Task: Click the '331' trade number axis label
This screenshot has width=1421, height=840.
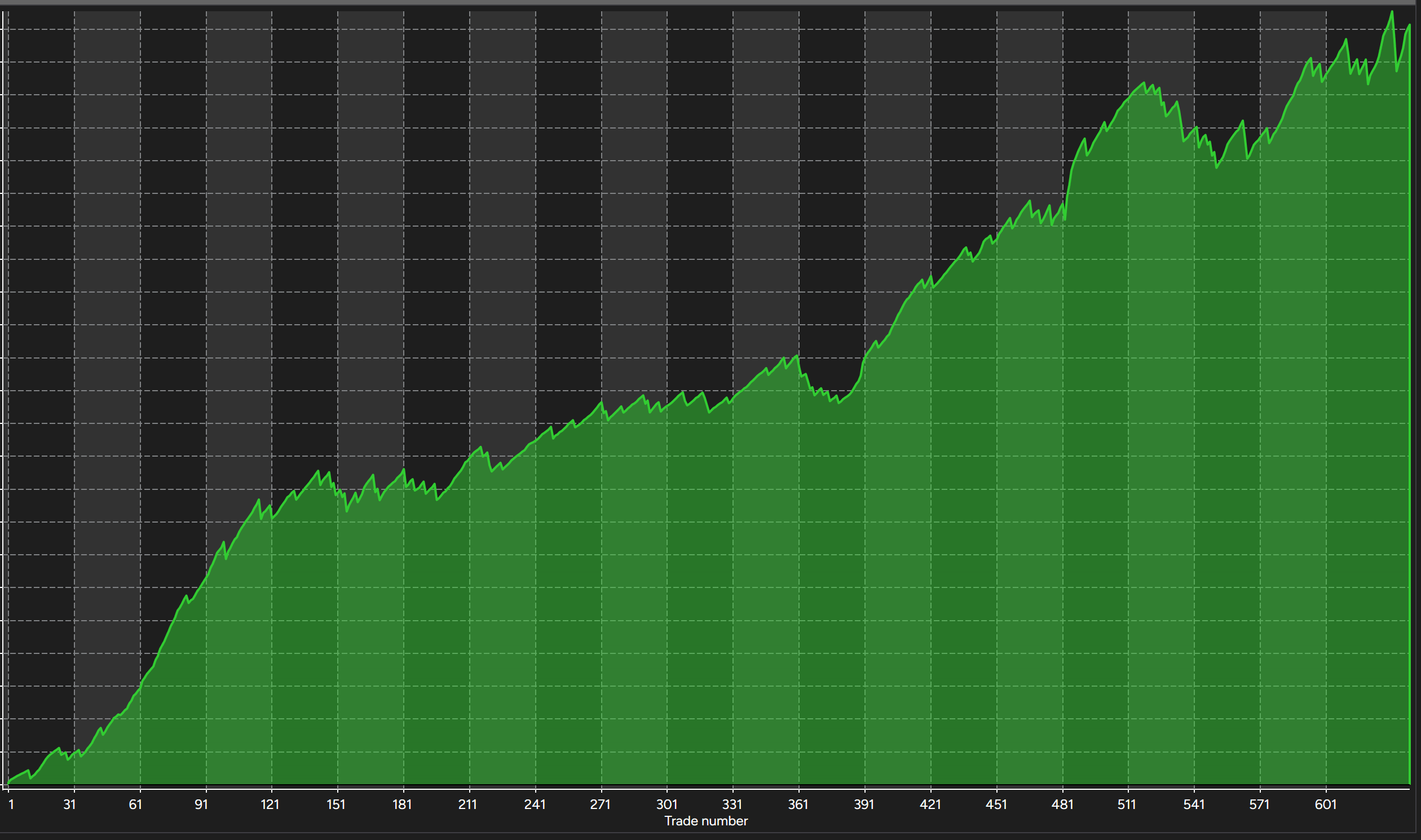Action: [x=732, y=804]
